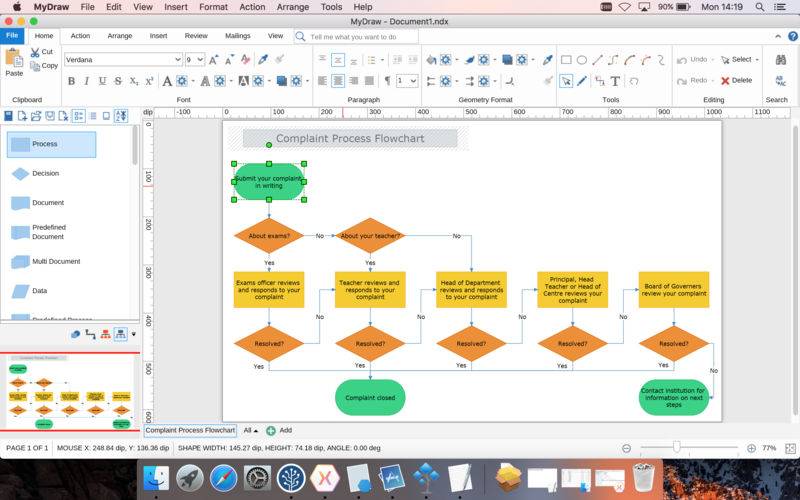Image resolution: width=800 pixels, height=500 pixels.
Task: Click the Open Folder icon
Action: (36, 116)
